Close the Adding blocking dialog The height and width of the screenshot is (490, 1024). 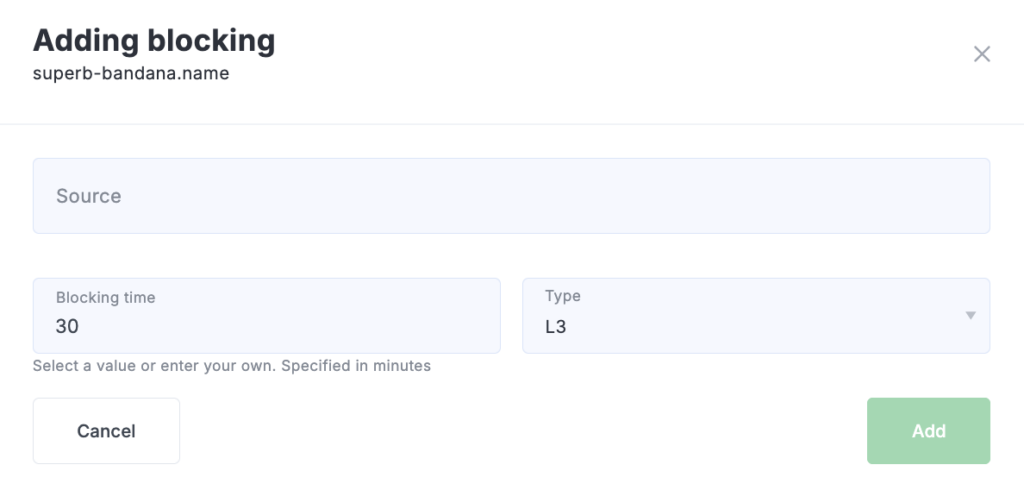point(981,54)
